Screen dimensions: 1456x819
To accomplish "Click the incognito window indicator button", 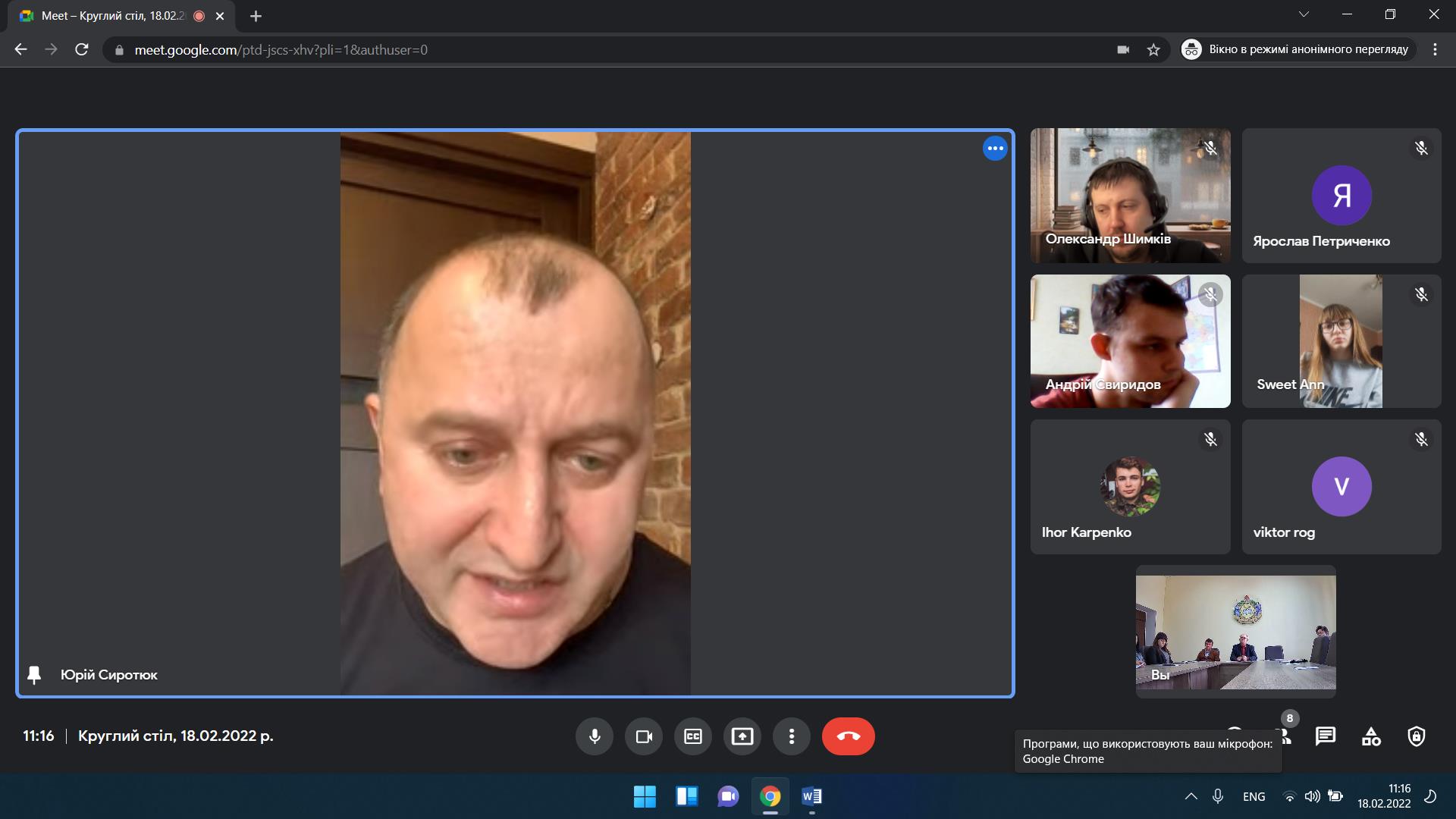I will [1298, 50].
